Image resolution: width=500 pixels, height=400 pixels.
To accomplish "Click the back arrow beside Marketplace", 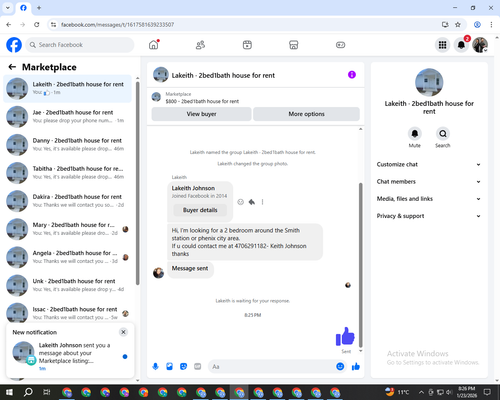I will pos(12,67).
